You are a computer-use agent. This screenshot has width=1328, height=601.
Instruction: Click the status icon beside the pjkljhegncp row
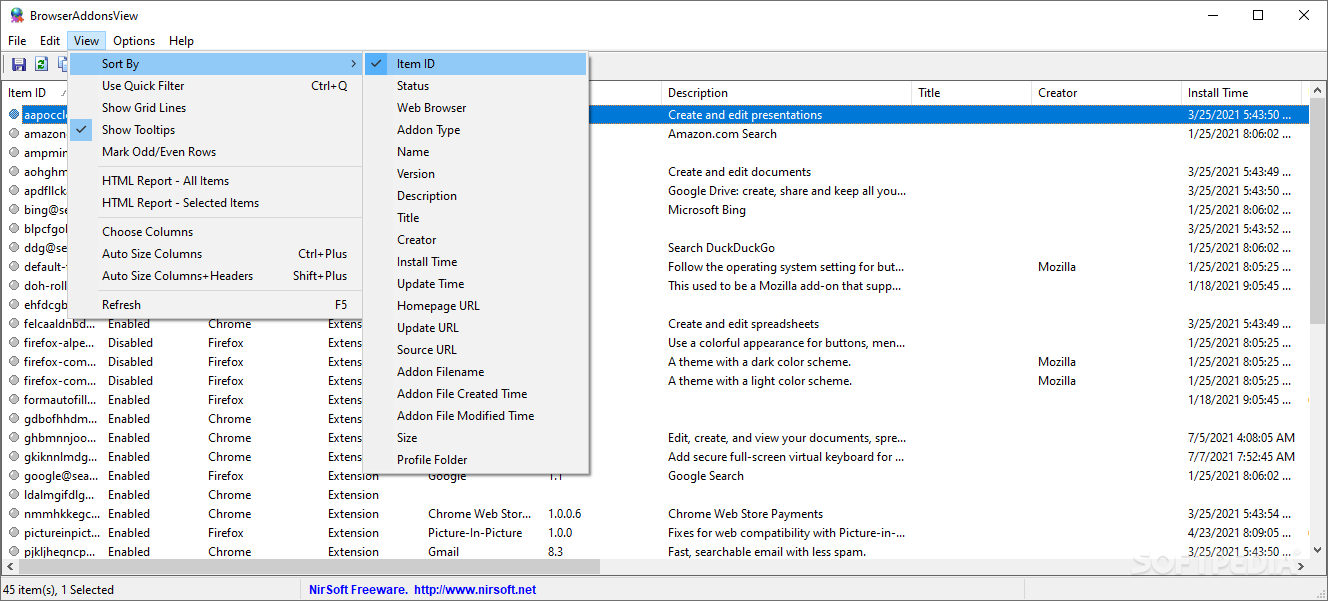[x=14, y=552]
